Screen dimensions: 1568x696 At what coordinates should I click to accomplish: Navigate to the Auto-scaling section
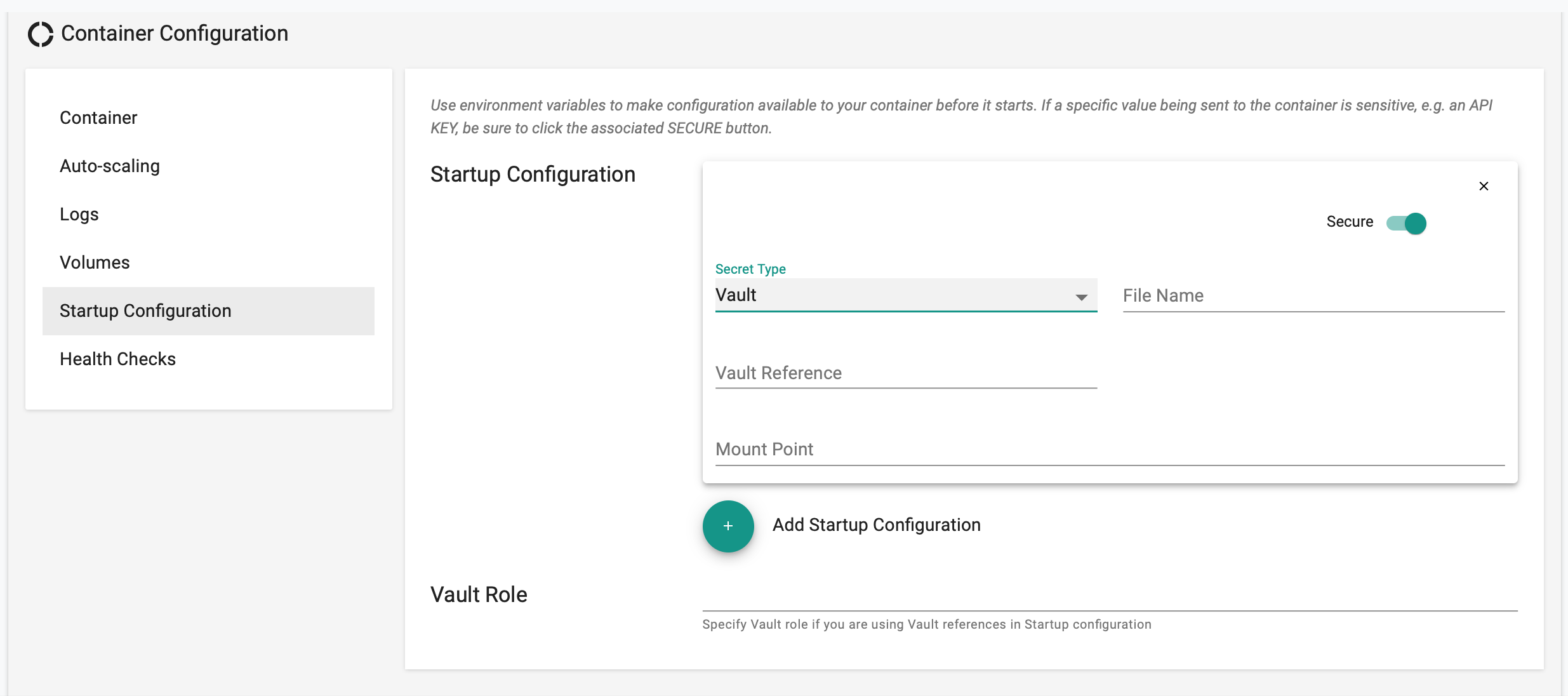pos(109,166)
